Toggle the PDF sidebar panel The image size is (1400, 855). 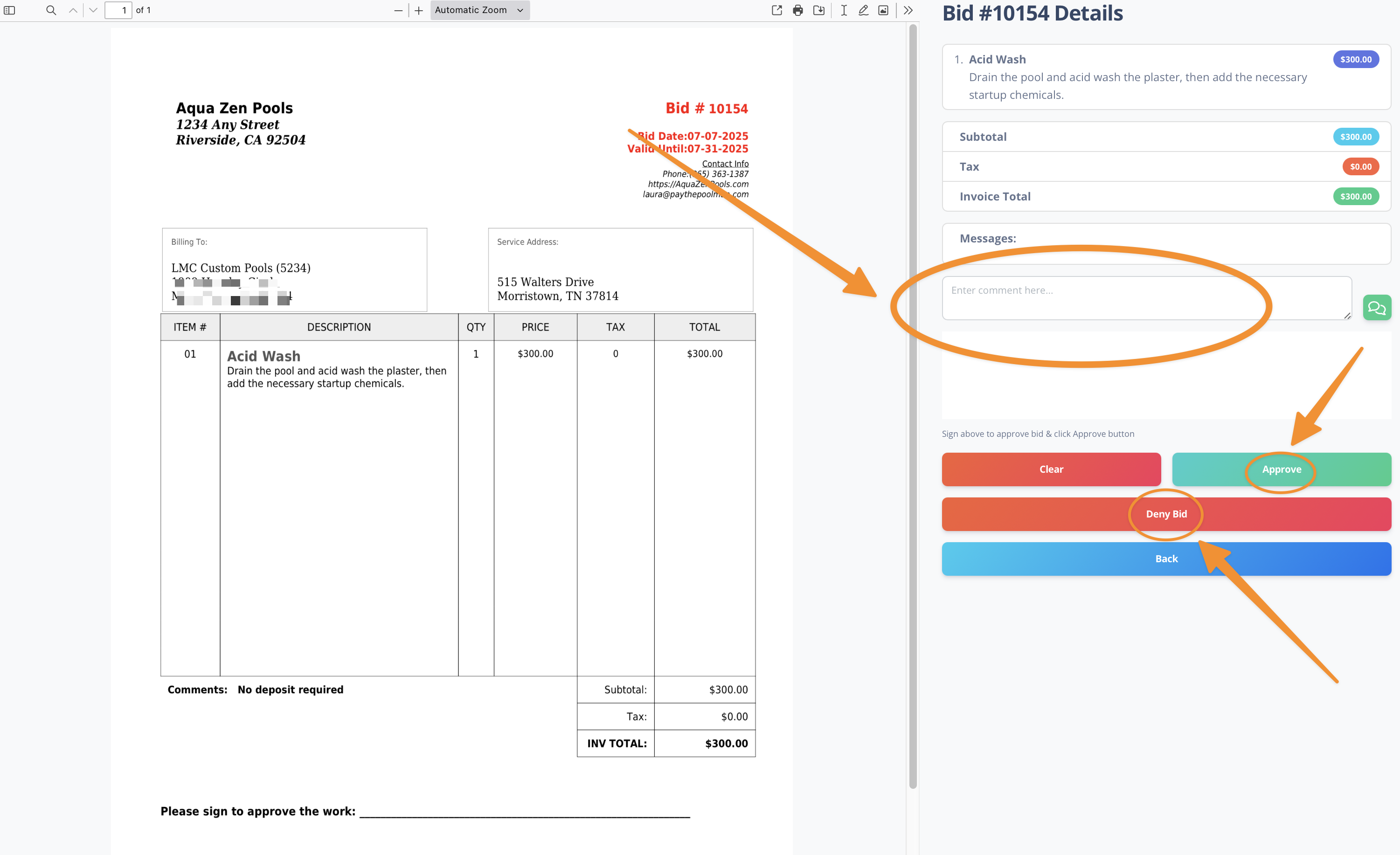pos(10,10)
